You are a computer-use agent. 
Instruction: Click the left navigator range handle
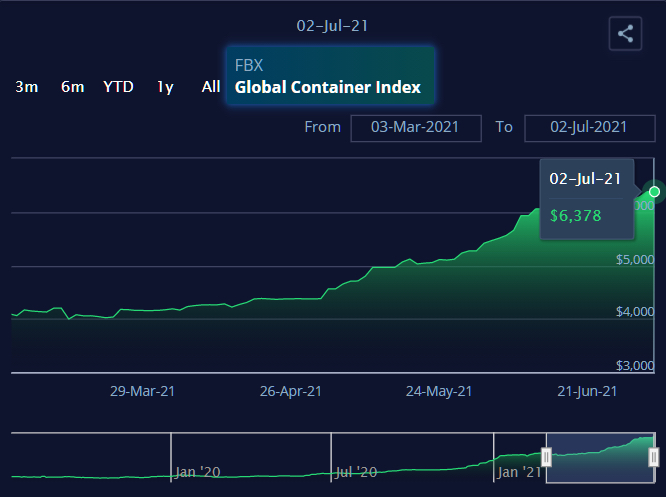coord(546,457)
